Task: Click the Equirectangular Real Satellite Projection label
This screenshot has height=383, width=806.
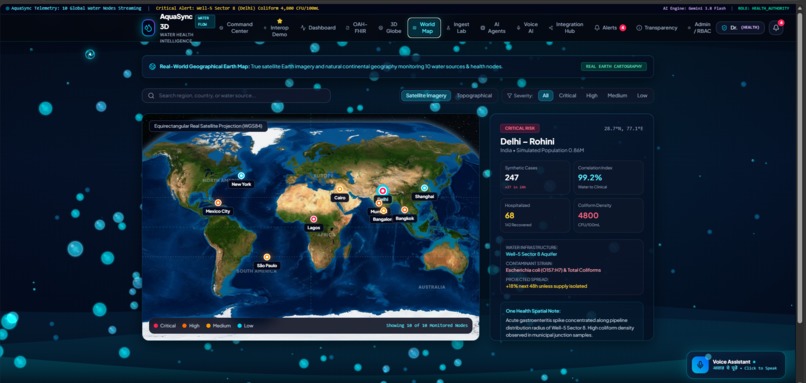Action: [208, 126]
